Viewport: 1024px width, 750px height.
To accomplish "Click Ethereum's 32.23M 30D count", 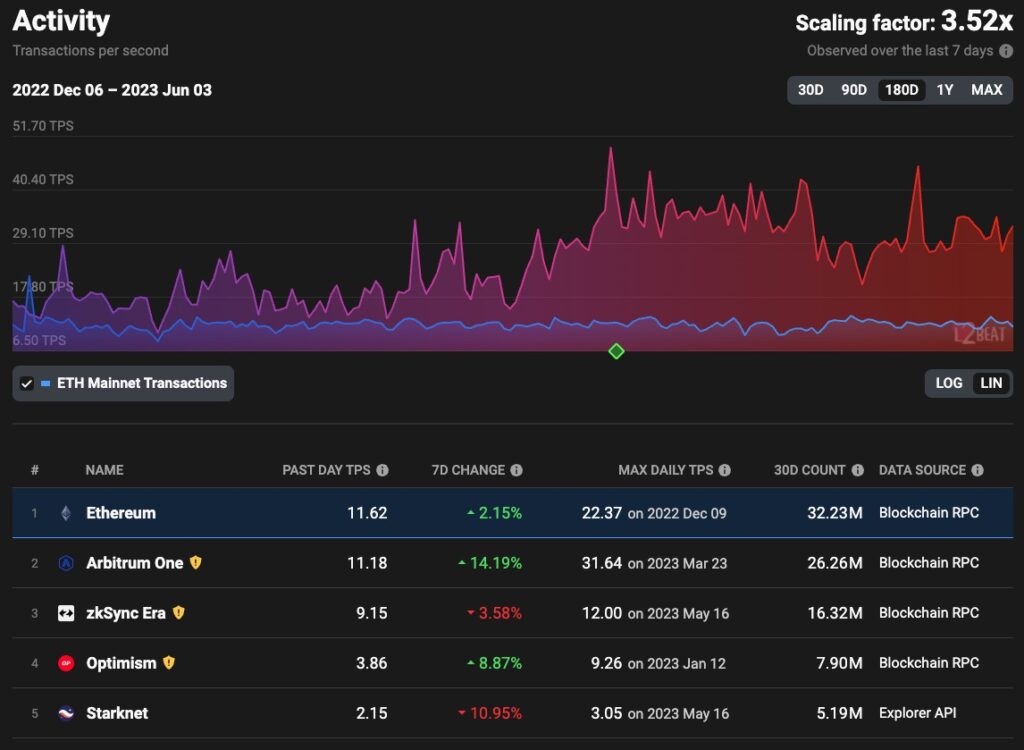I will point(835,514).
